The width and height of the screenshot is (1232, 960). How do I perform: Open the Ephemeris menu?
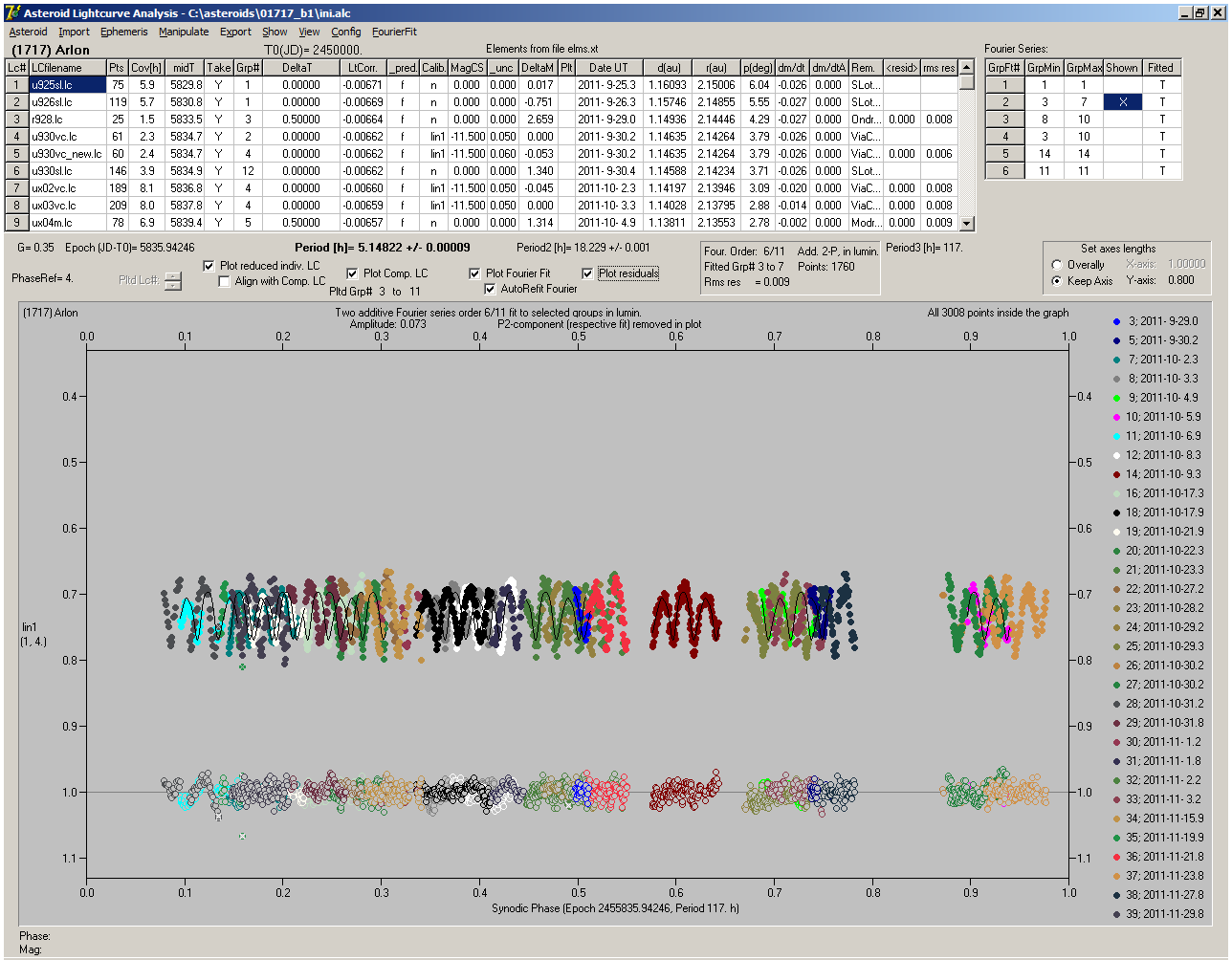124,32
